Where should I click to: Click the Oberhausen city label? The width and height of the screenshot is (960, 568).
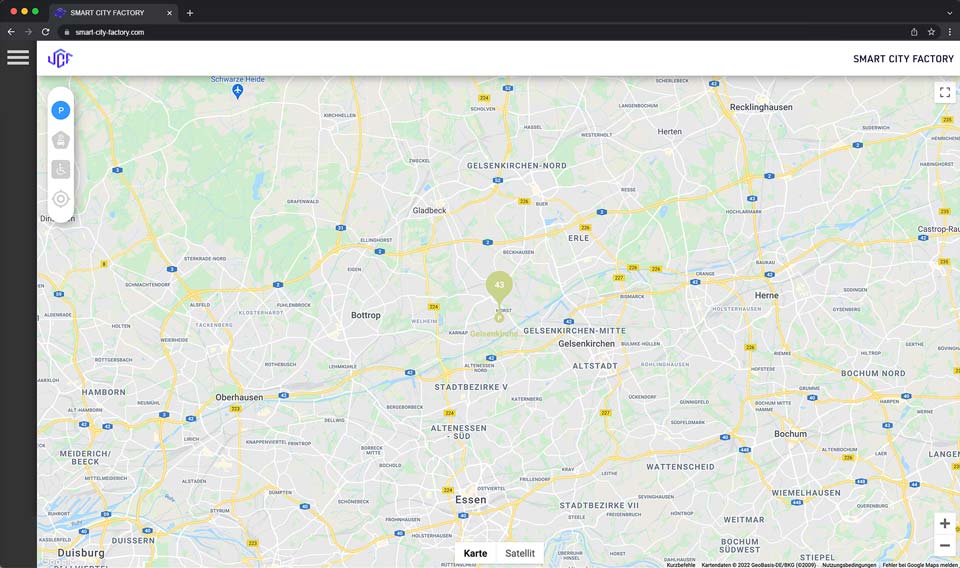tap(239, 397)
